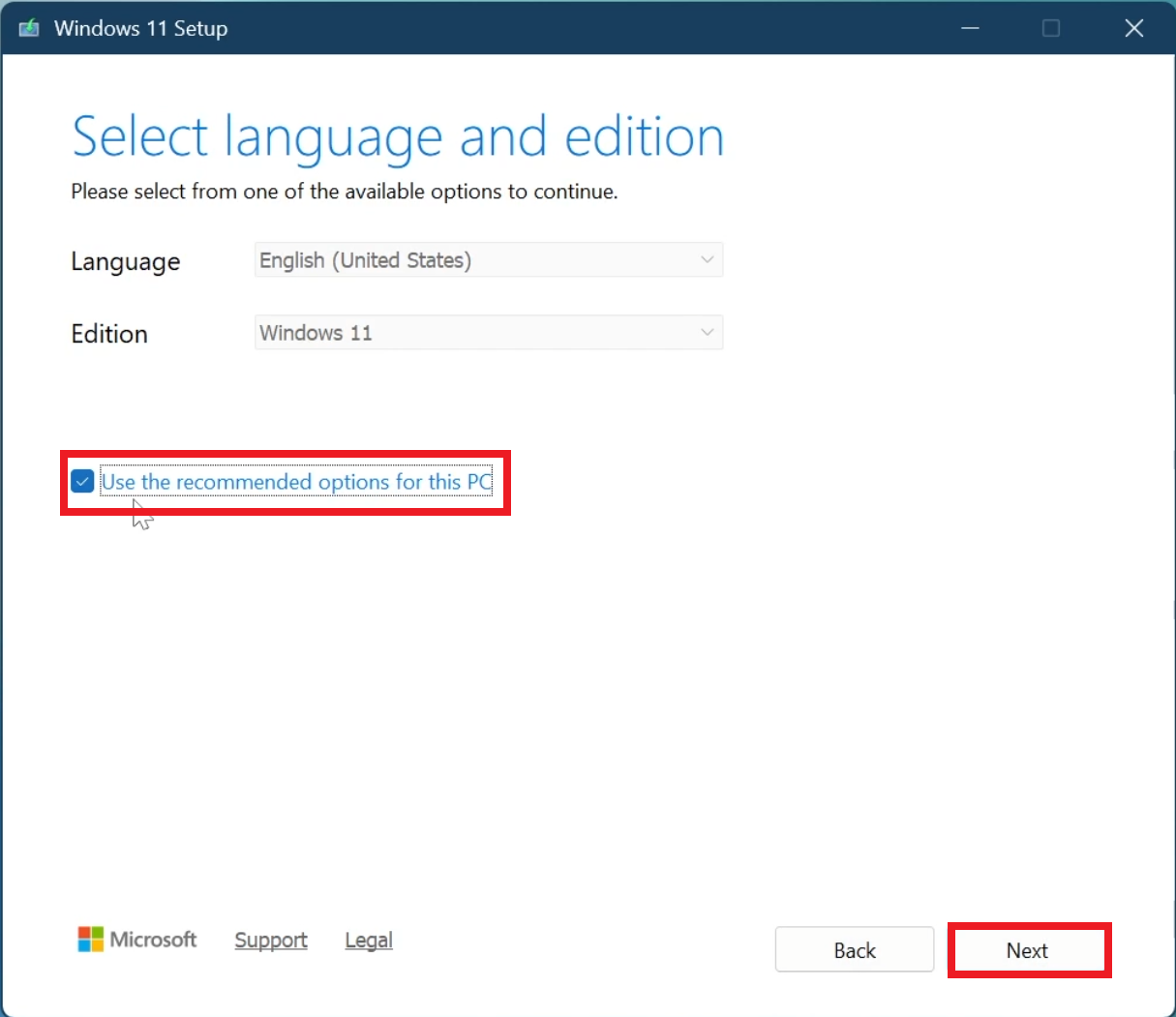Viewport: 1176px width, 1017px height.
Task: Open the Legal link
Action: 369,940
